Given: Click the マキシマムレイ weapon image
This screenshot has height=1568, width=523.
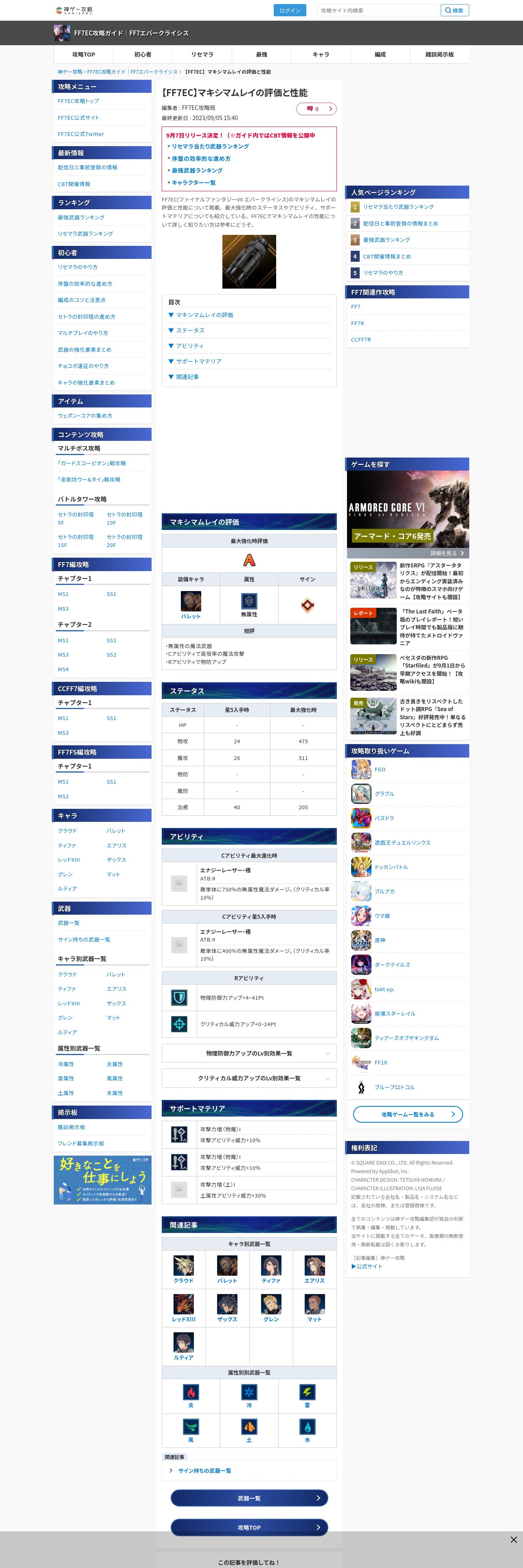Looking at the screenshot, I should [249, 262].
